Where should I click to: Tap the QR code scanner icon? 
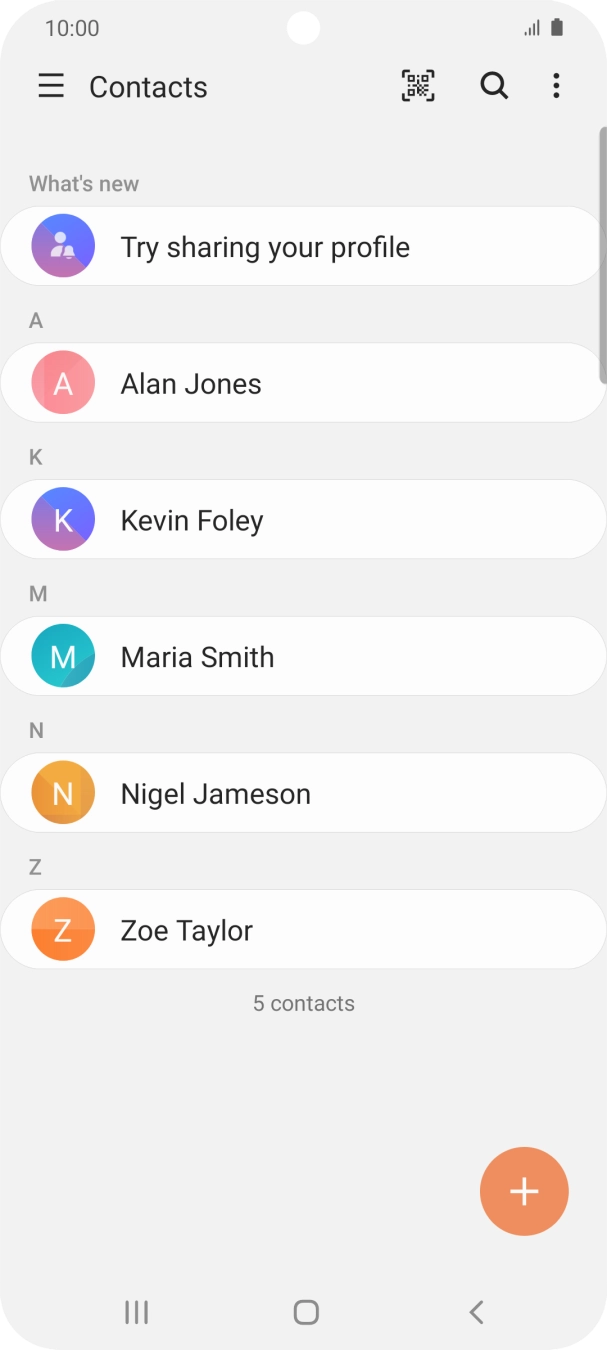point(418,87)
